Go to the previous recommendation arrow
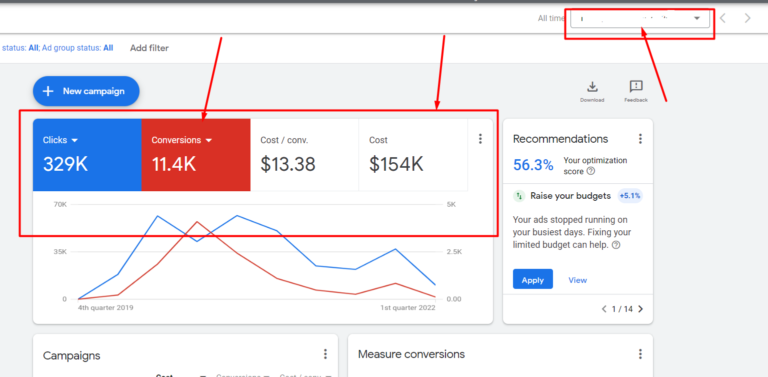This screenshot has width=768, height=377. [604, 309]
